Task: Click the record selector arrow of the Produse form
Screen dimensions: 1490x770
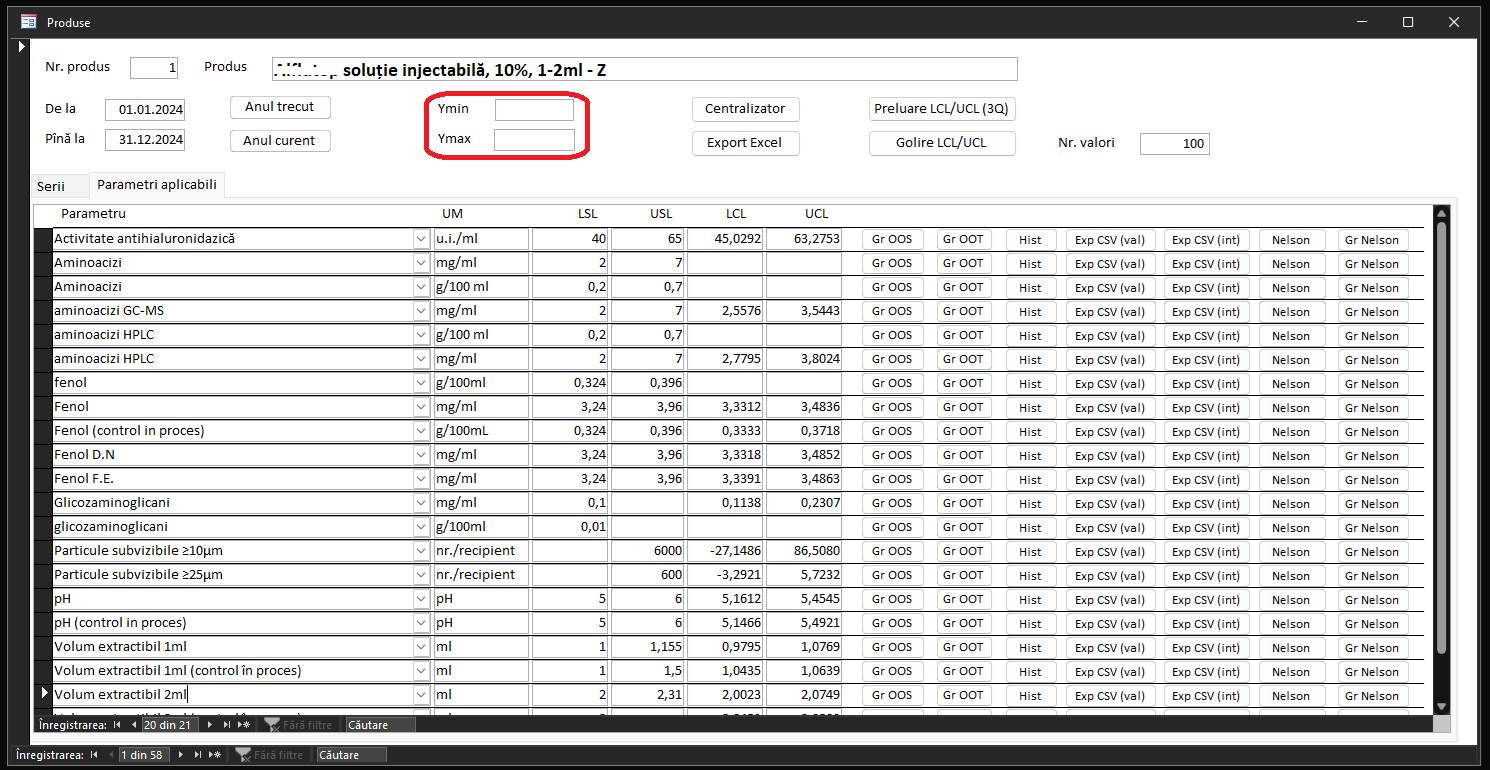Action: (22, 47)
